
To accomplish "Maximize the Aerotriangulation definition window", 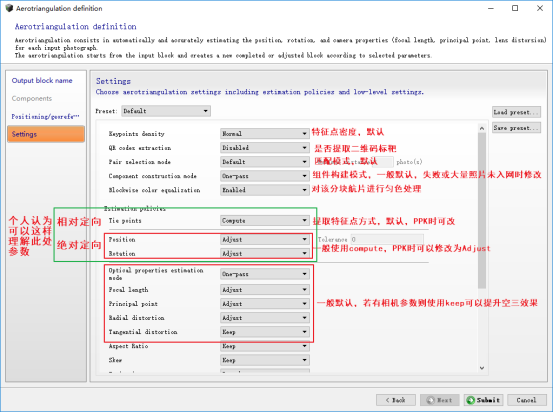I will point(515,8).
